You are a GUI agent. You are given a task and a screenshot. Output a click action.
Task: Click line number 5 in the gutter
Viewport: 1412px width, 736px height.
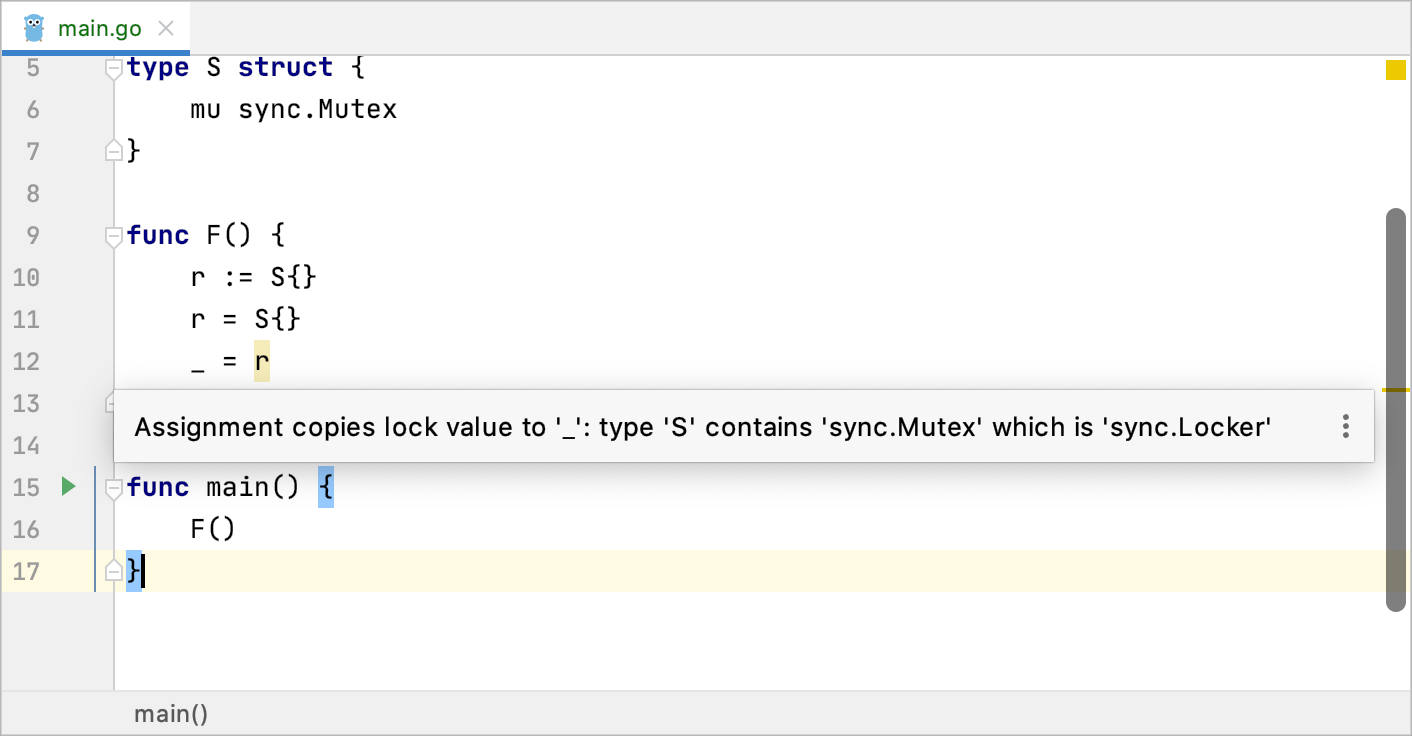point(34,67)
